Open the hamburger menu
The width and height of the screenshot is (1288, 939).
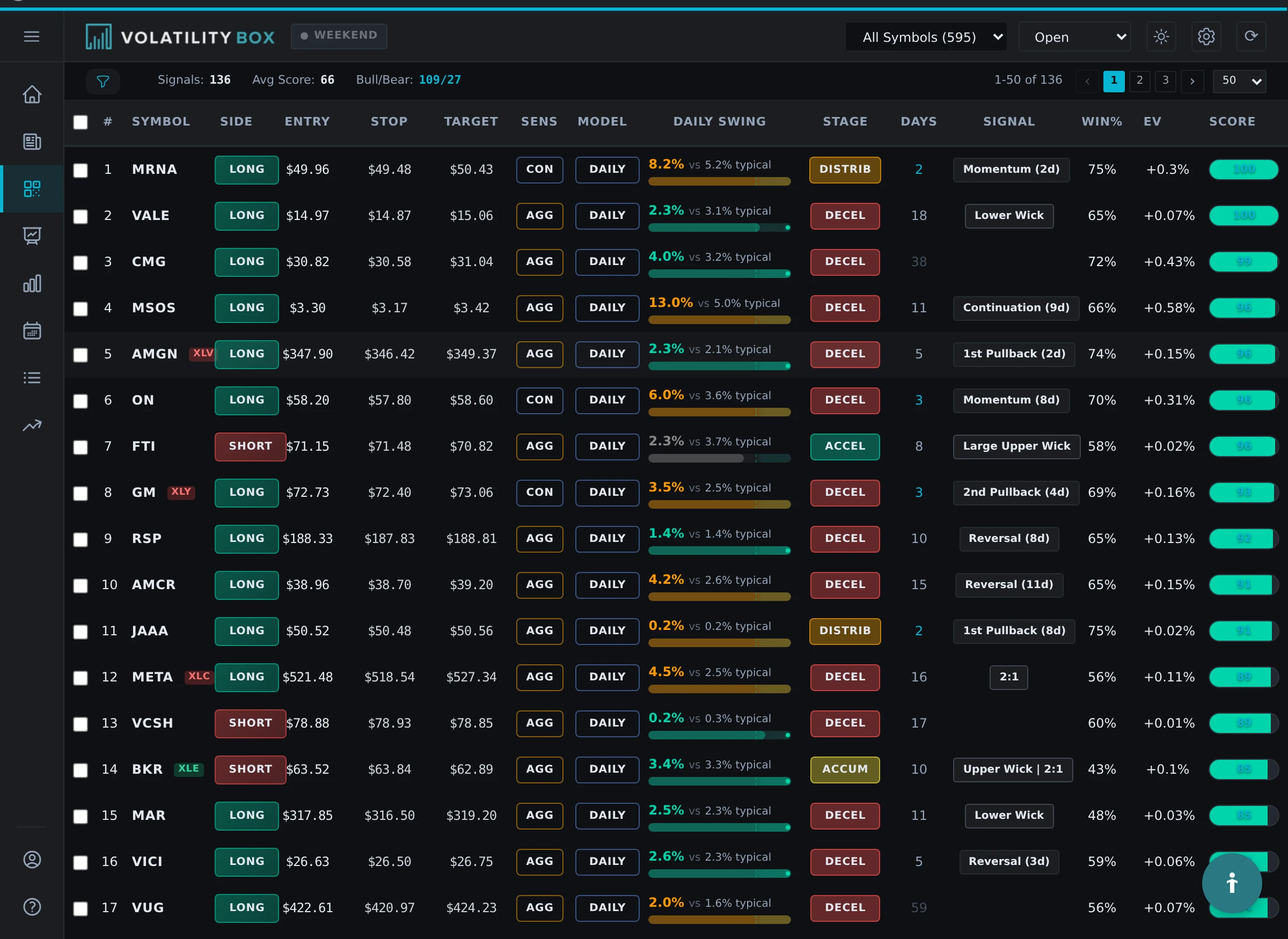point(32,36)
